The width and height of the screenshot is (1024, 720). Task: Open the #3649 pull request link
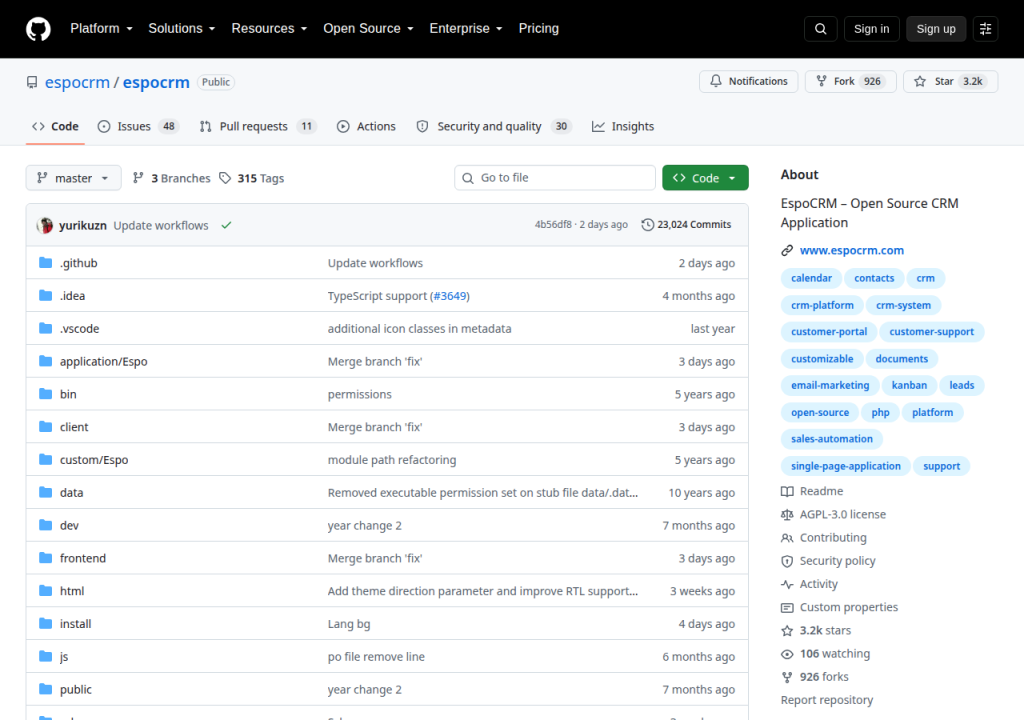pos(450,296)
